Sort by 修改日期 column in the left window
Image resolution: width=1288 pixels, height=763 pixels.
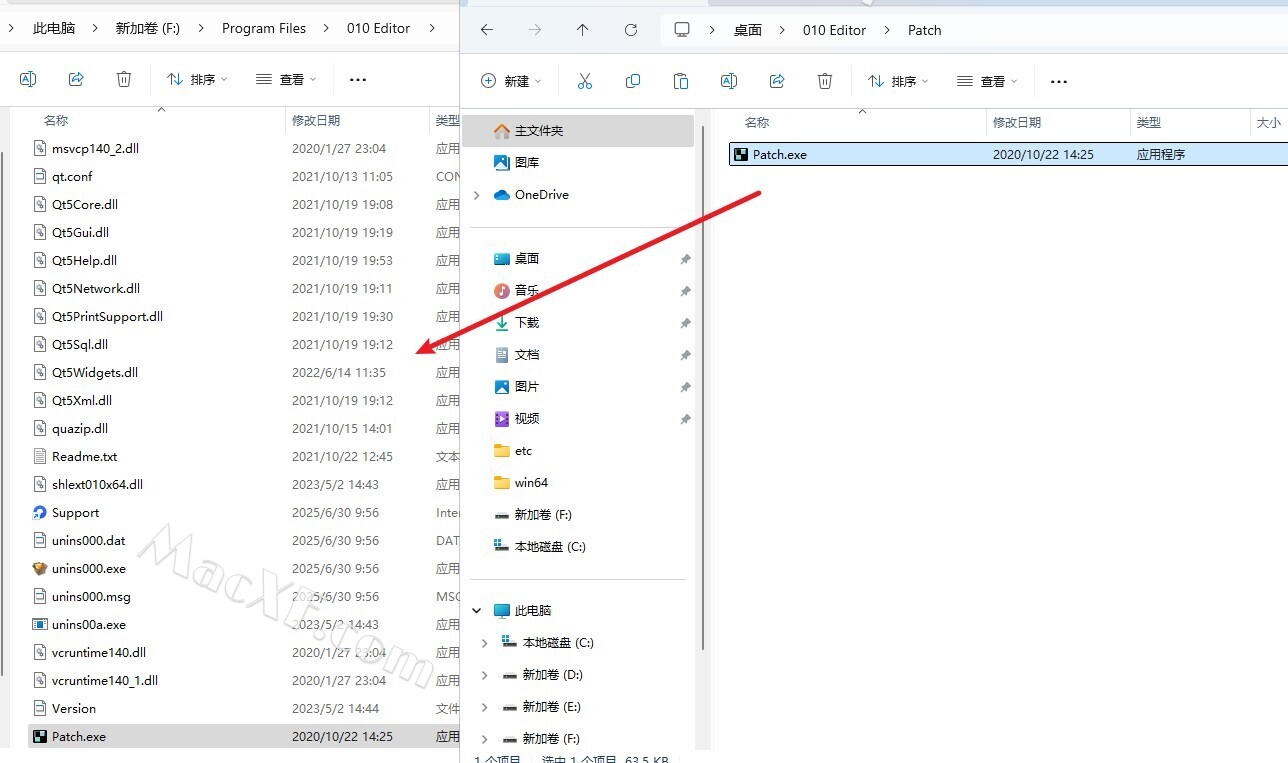pyautogui.click(x=316, y=120)
